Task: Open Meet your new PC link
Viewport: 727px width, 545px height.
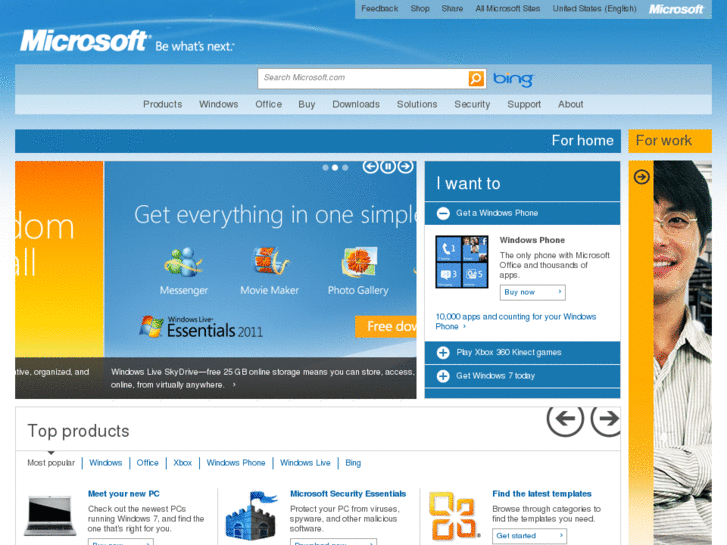Action: 123,494
